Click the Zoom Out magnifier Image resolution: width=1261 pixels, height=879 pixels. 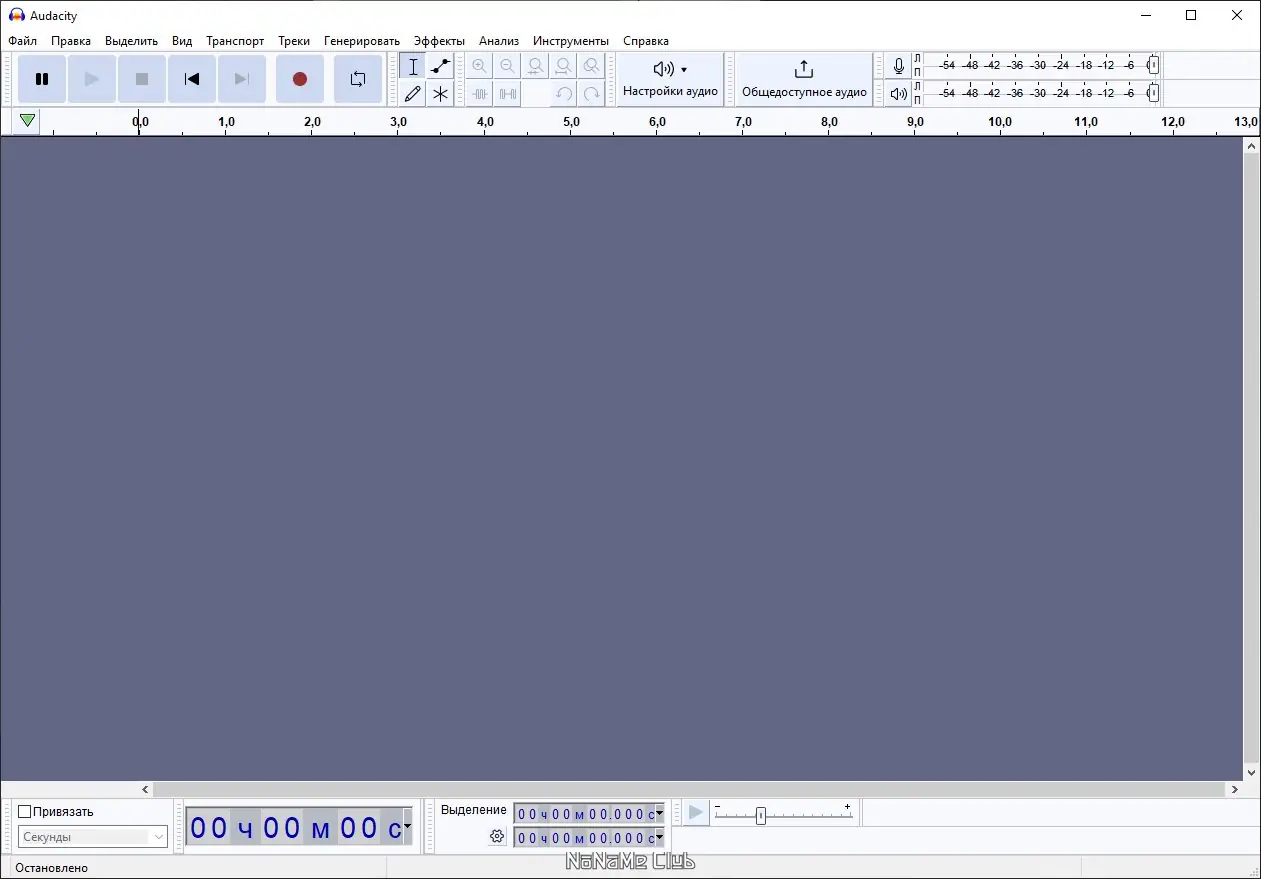point(508,67)
